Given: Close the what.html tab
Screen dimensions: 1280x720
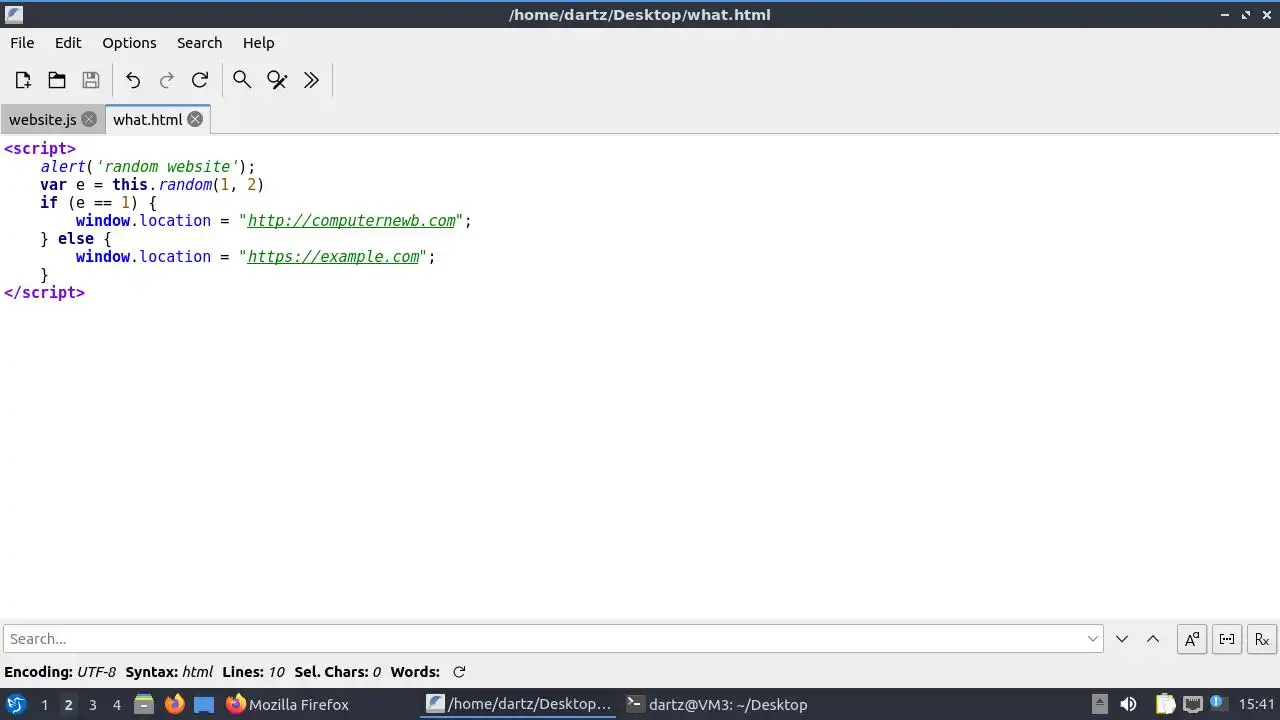Looking at the screenshot, I should (x=195, y=119).
